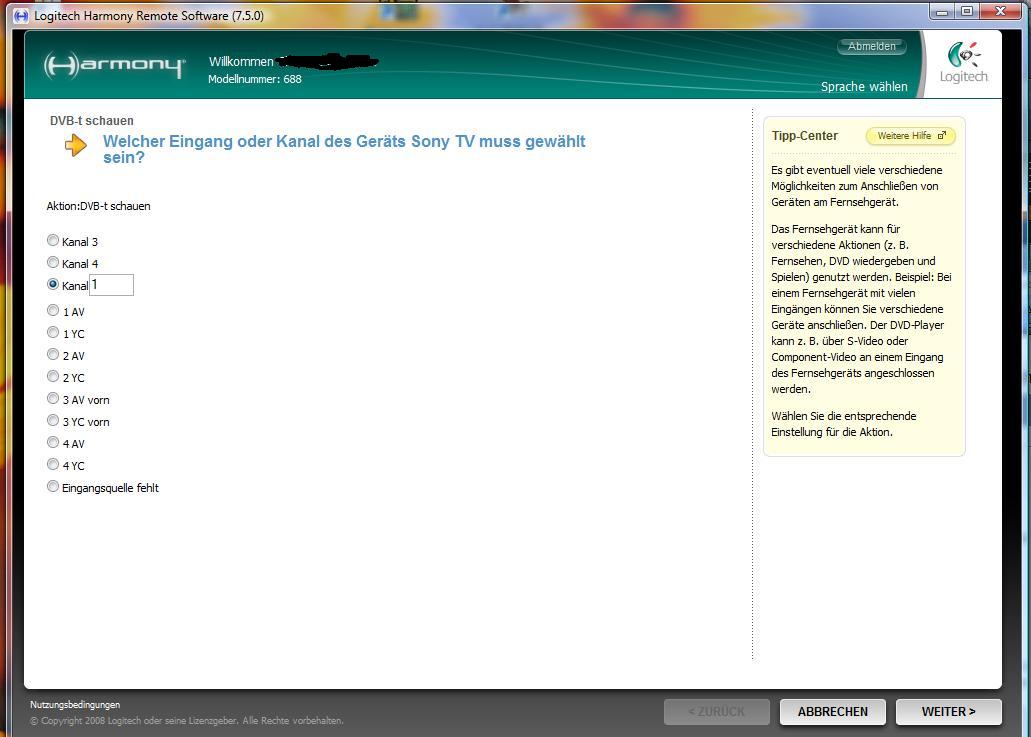This screenshot has width=1031, height=737.
Task: Choose the 1 YC input option
Action: [53, 333]
